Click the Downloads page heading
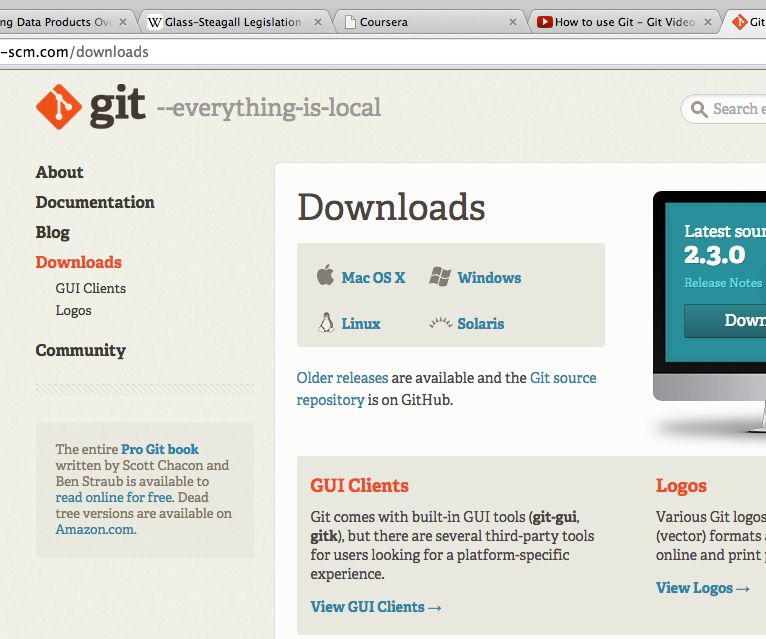 [391, 207]
